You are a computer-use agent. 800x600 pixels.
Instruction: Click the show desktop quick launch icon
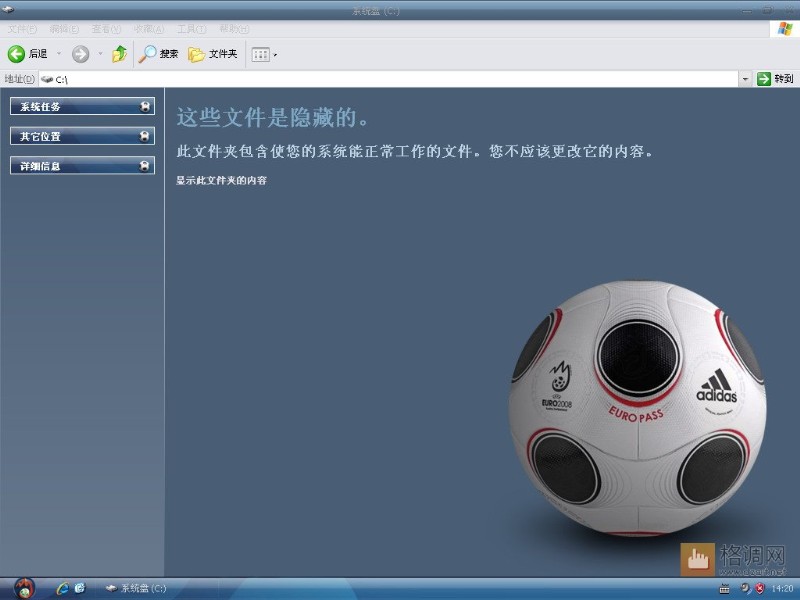(x=80, y=588)
